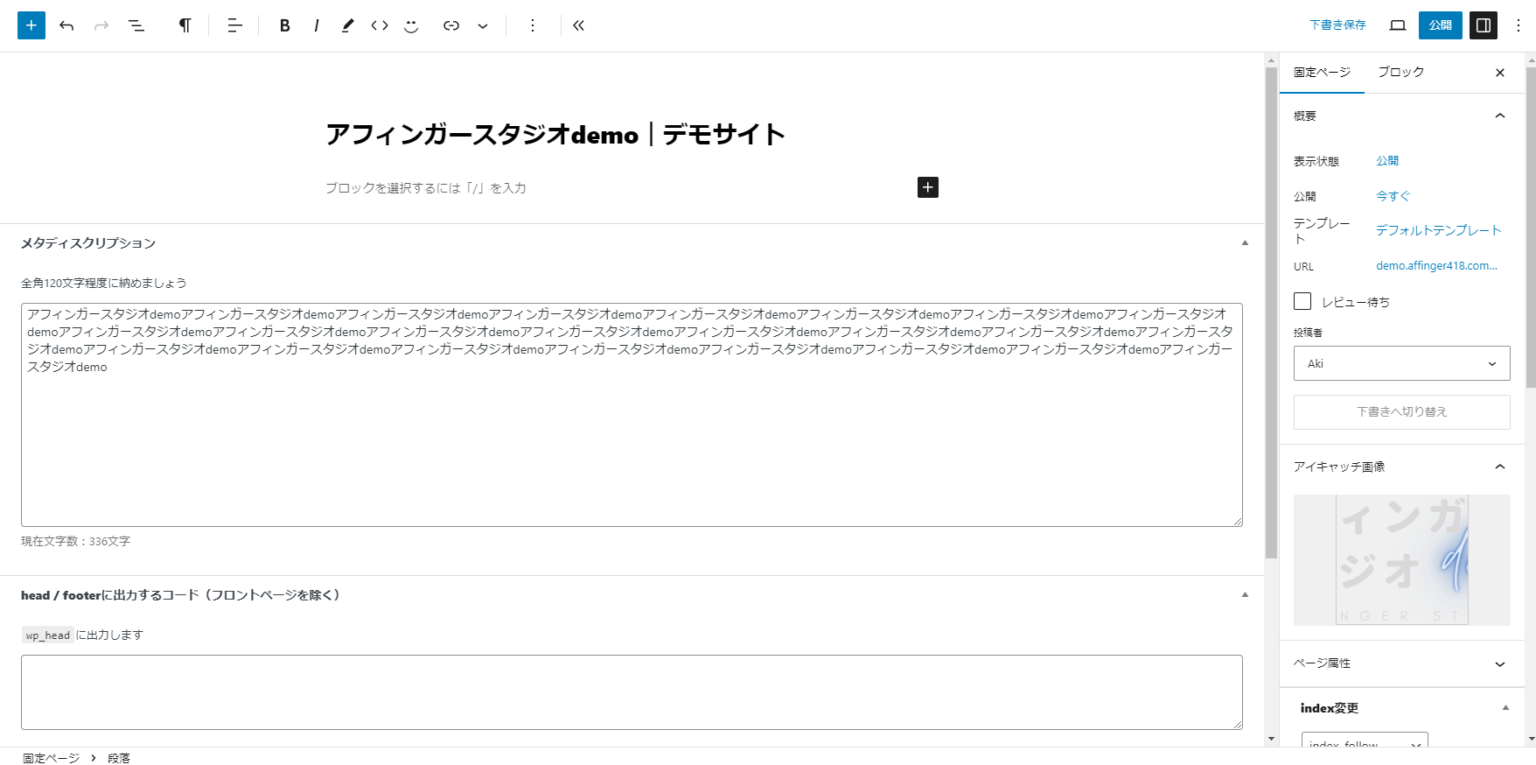Click the inline code formatting icon
Screen dimensions: 1536x765
[x=379, y=26]
